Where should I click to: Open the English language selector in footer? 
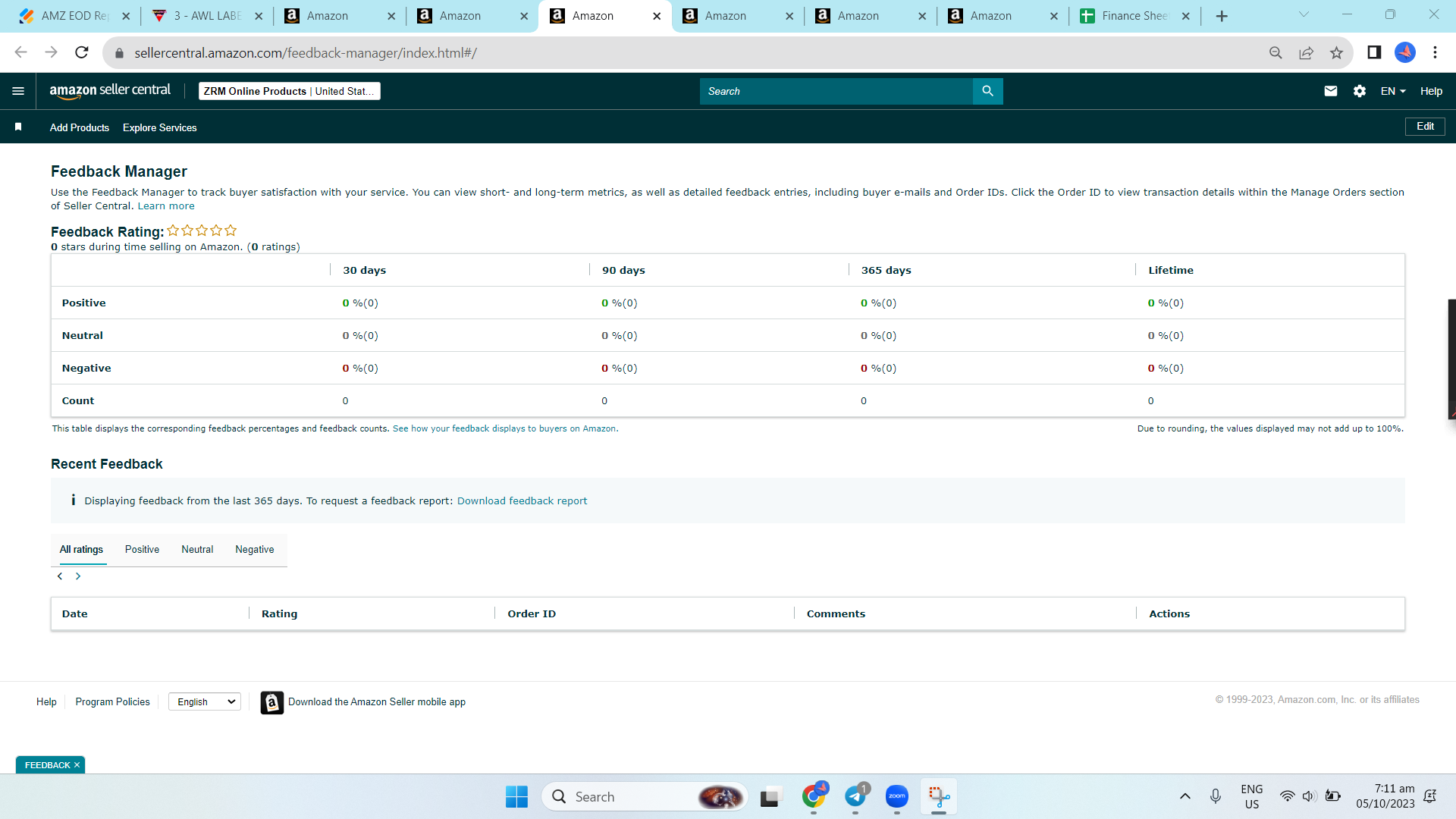pos(205,702)
